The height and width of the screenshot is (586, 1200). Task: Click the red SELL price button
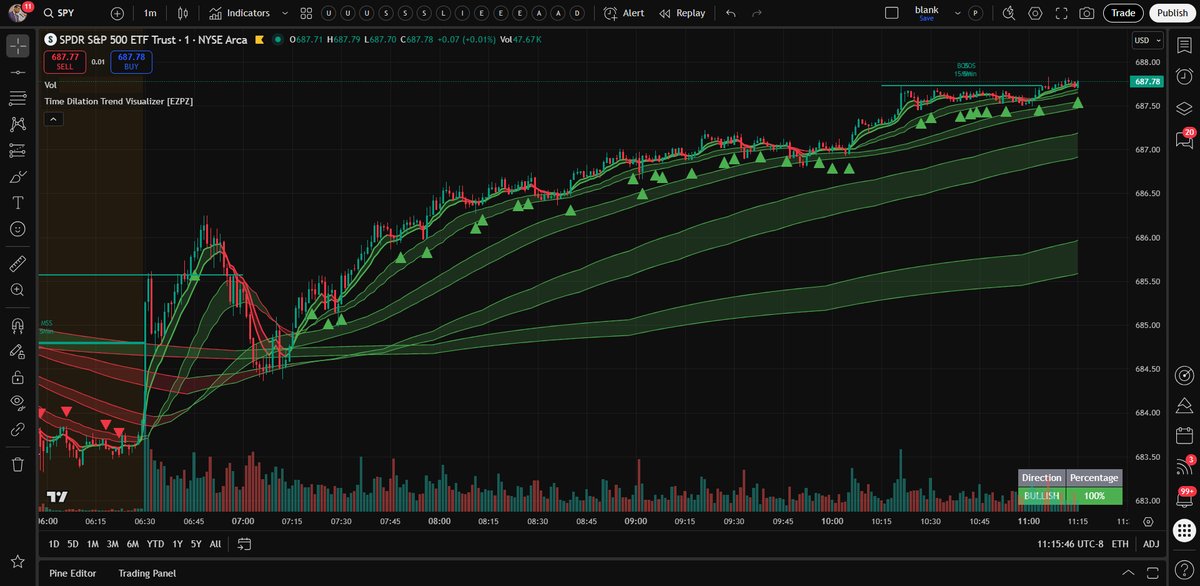65,61
